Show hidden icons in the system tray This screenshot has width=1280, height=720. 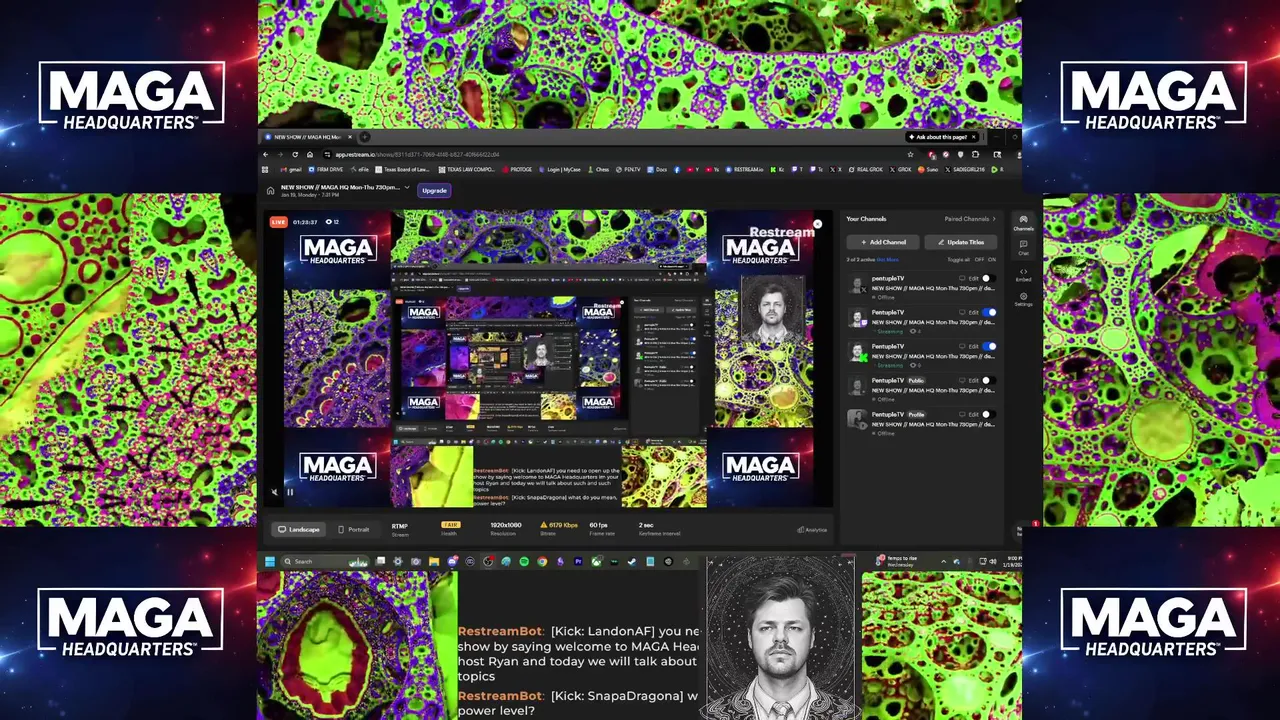pos(943,562)
